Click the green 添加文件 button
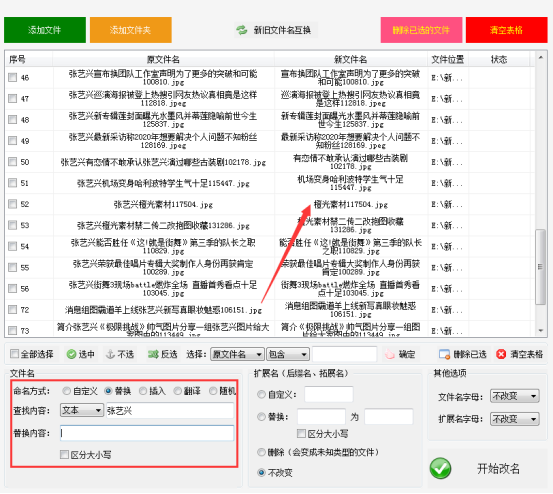Image resolution: width=553 pixels, height=494 pixels. coord(45,30)
